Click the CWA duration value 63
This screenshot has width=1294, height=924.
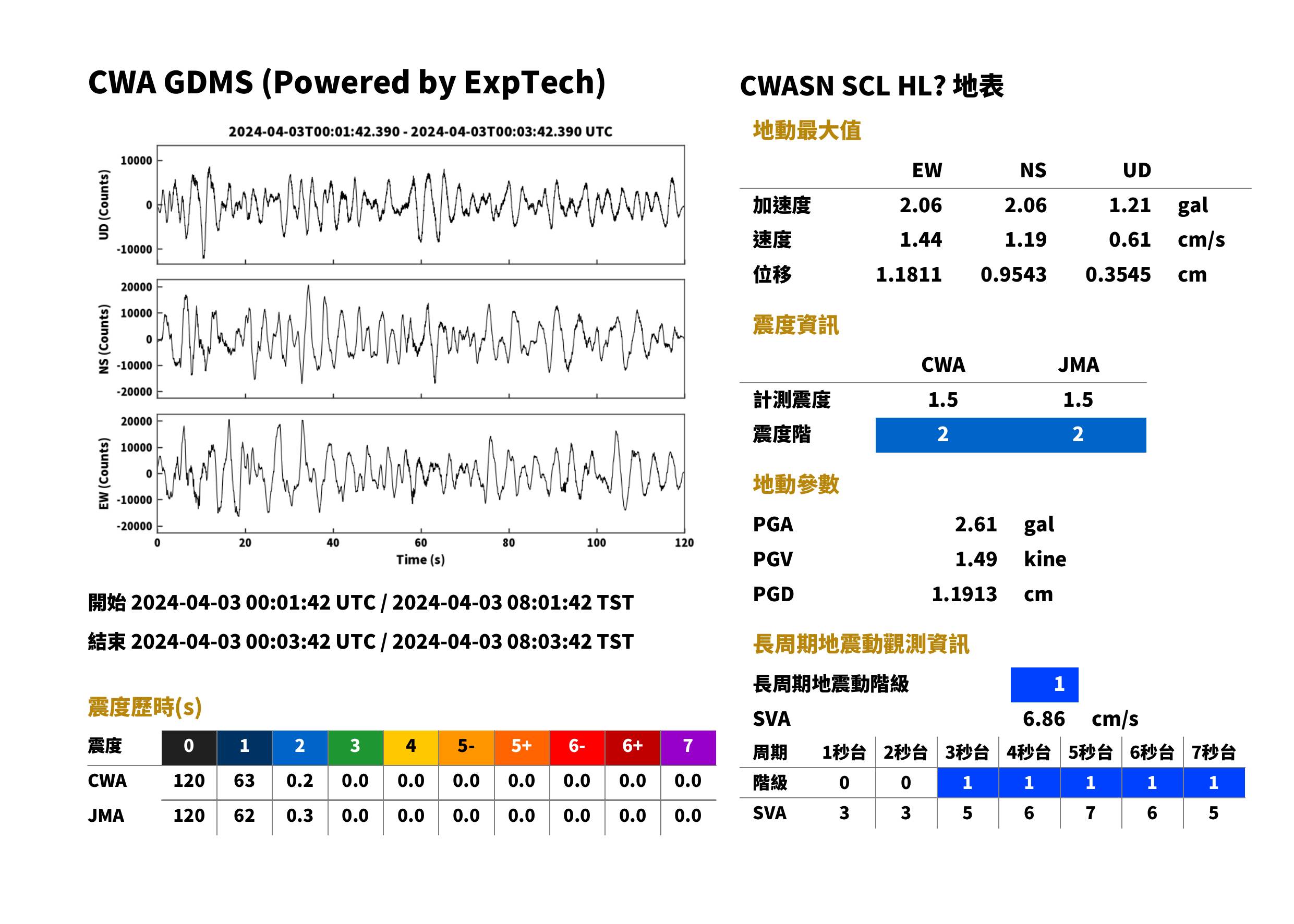[244, 781]
